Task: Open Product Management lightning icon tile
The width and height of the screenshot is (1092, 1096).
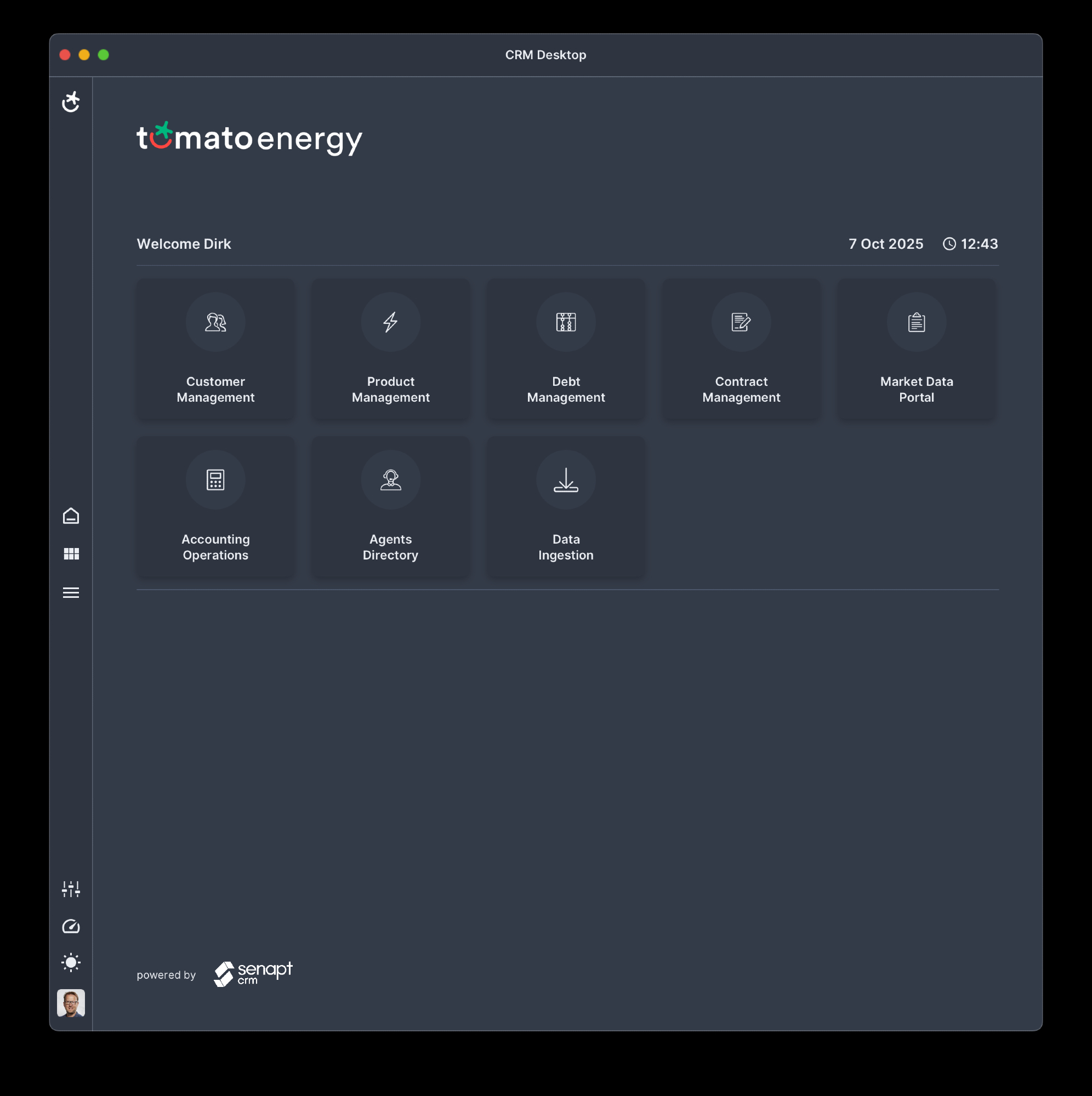Action: coord(390,349)
